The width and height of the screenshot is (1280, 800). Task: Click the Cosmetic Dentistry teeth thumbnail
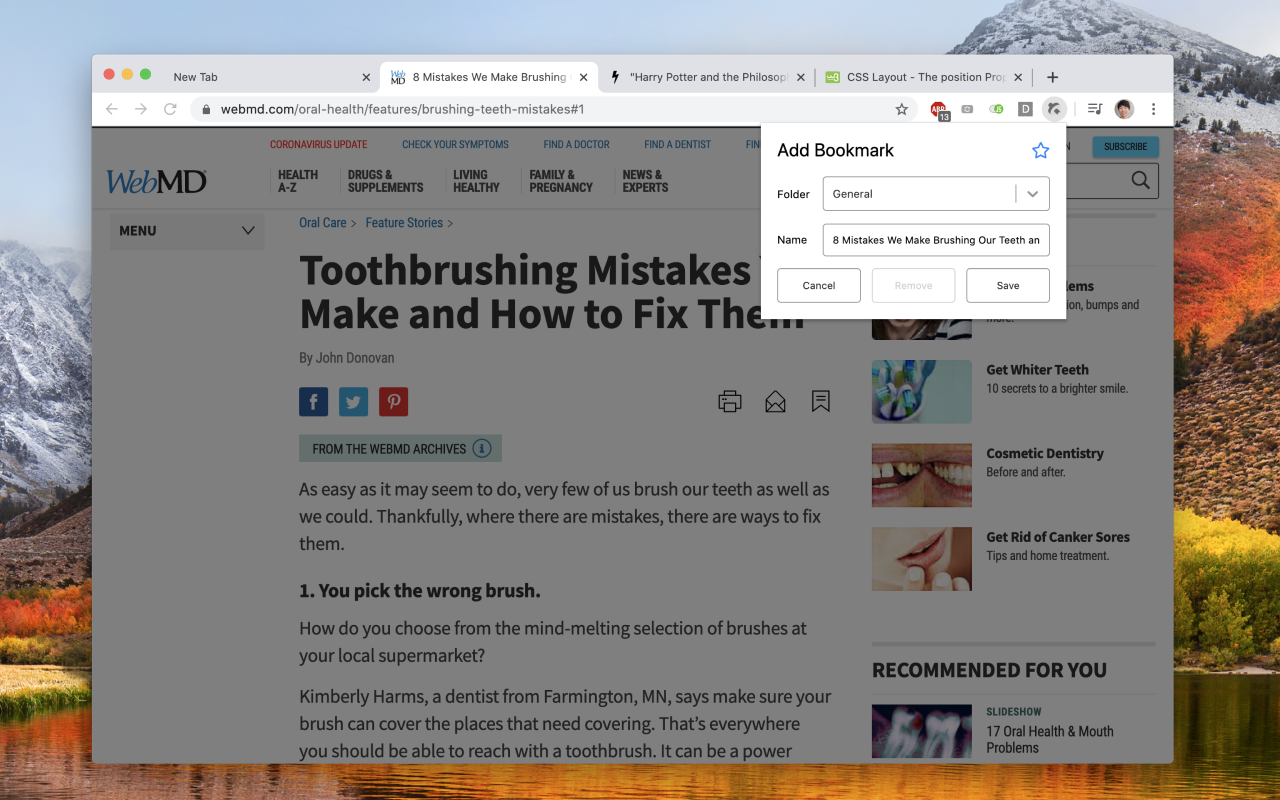coord(922,475)
